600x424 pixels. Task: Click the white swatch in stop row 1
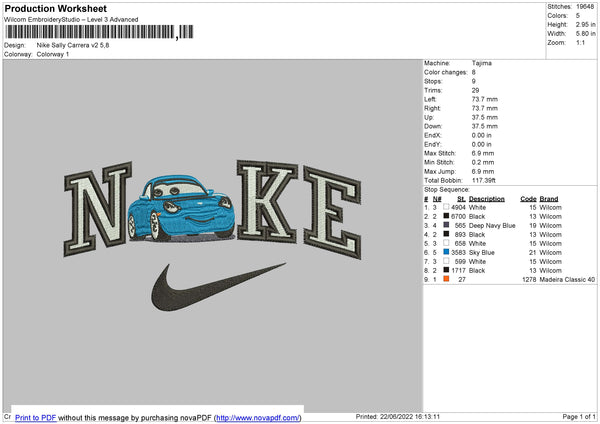[x=446, y=207]
